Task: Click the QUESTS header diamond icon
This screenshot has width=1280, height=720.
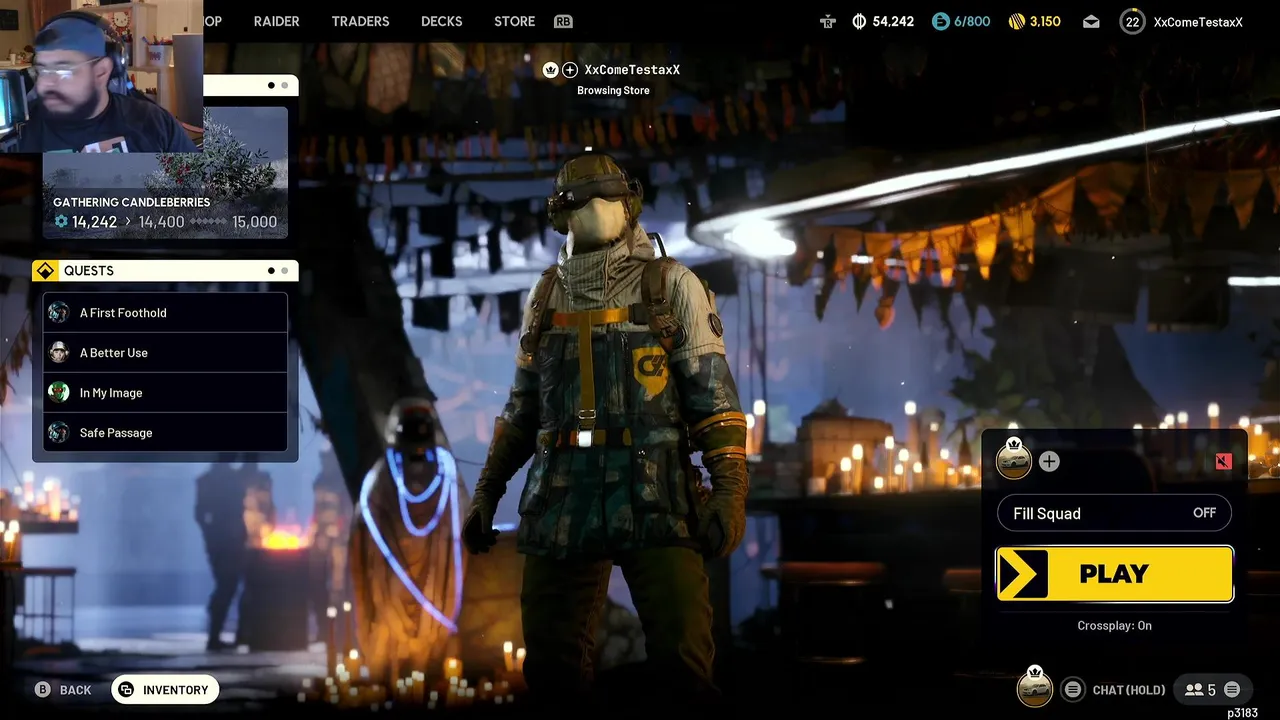Action: 45,271
